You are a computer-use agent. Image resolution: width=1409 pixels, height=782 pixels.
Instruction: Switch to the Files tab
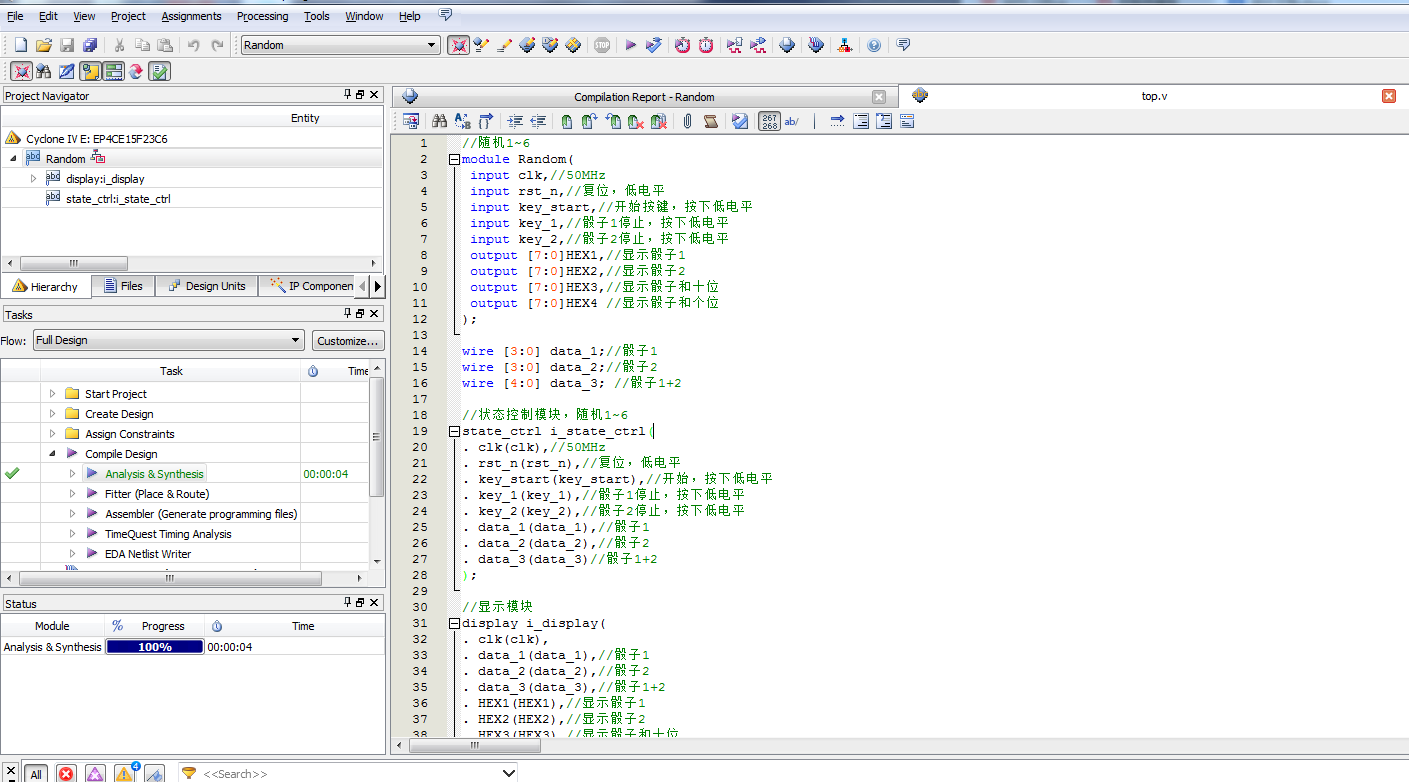tap(122, 286)
